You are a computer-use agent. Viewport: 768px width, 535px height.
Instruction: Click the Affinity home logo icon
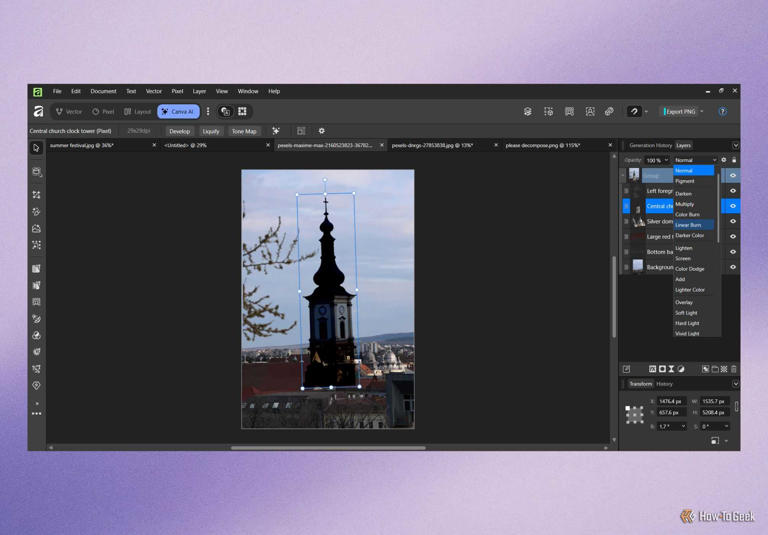pos(39,112)
